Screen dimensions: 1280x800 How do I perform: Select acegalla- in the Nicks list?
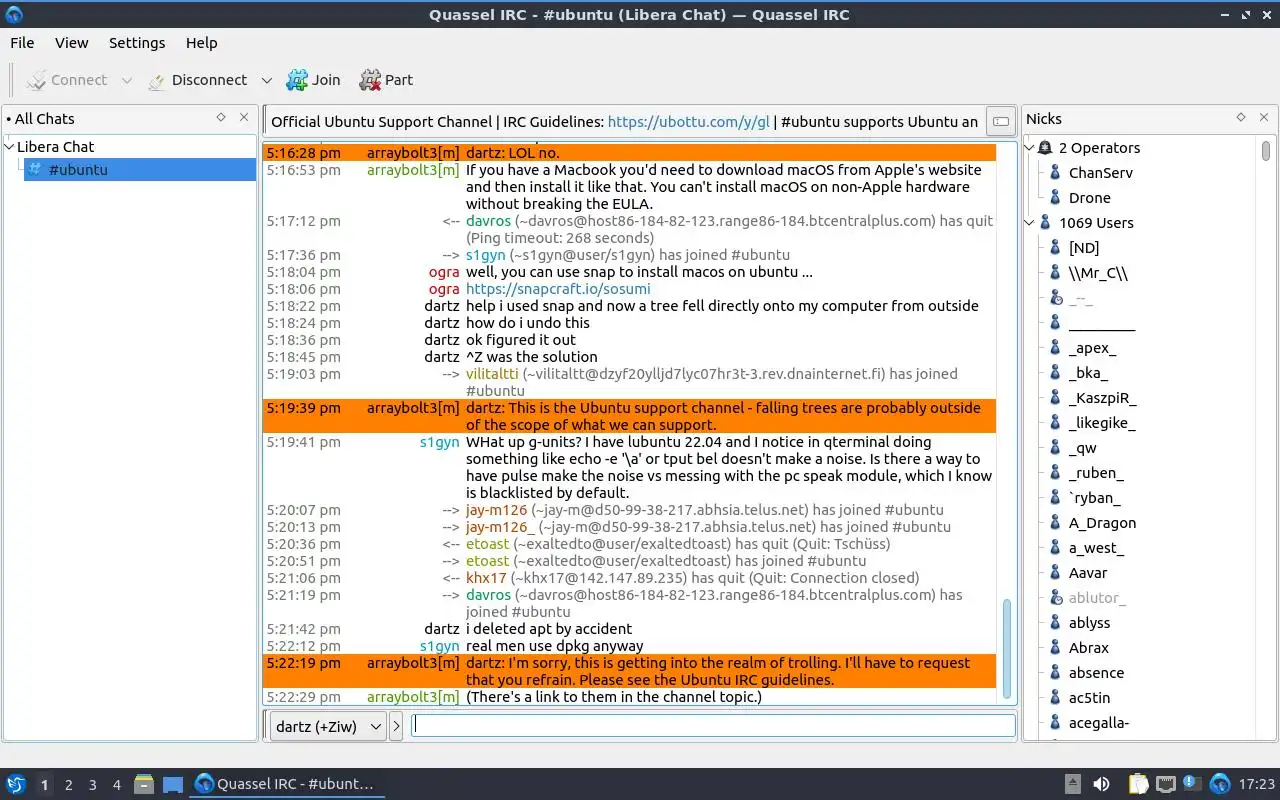coord(1099,723)
